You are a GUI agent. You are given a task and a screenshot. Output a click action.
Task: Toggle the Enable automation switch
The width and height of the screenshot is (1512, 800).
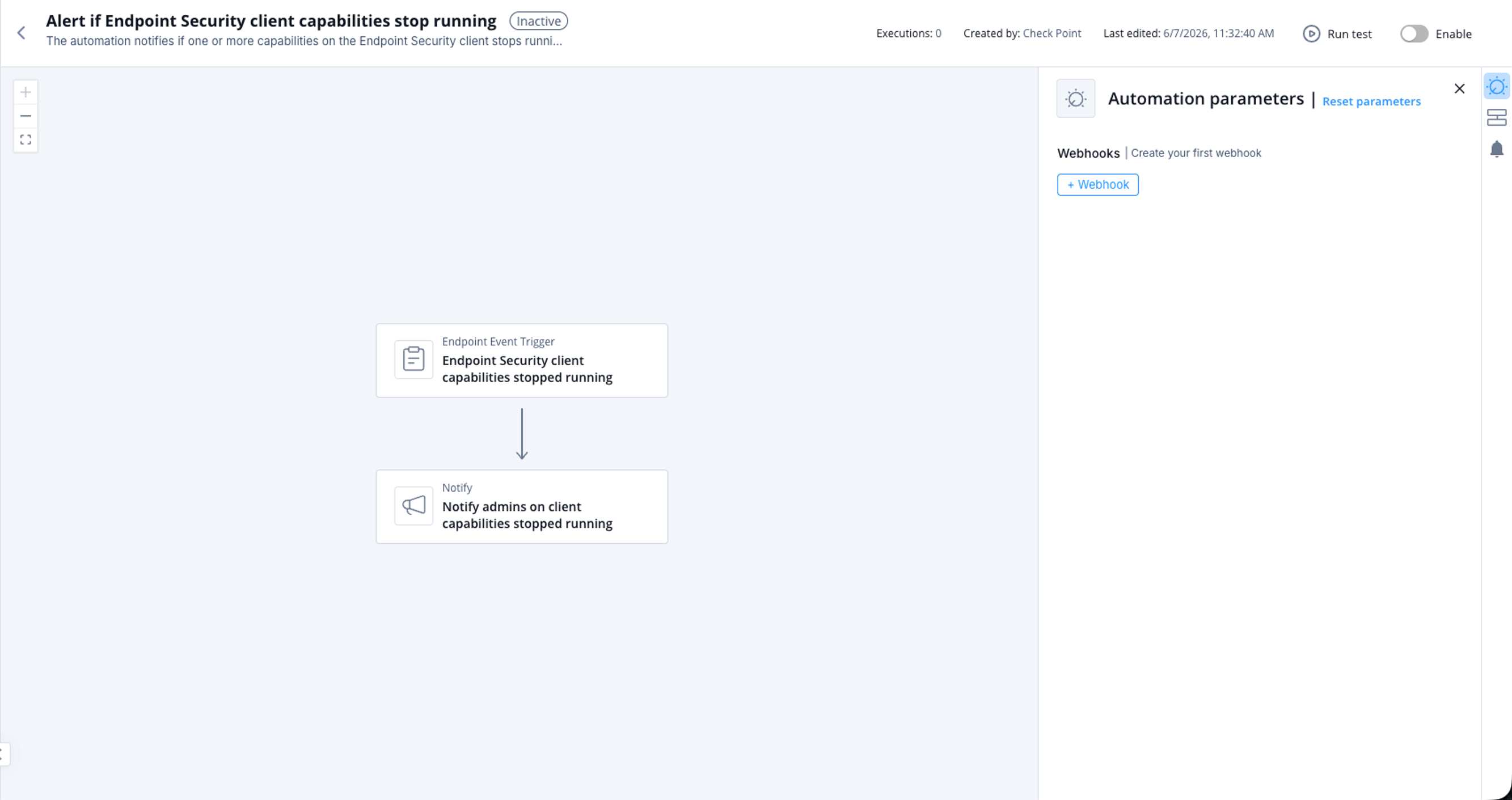(1414, 33)
